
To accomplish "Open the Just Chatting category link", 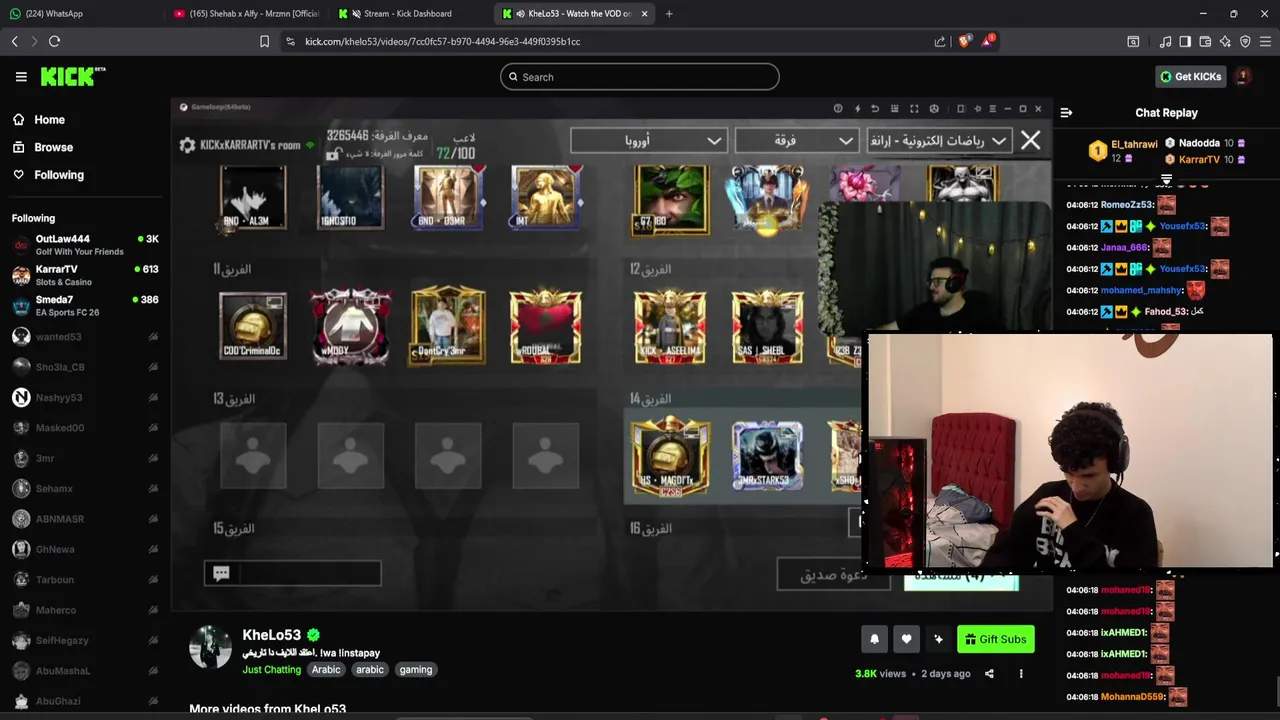I will pos(271,670).
